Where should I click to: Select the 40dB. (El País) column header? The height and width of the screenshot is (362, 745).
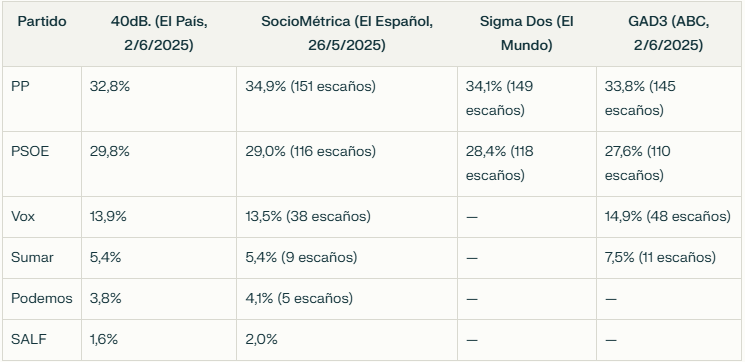pos(159,34)
